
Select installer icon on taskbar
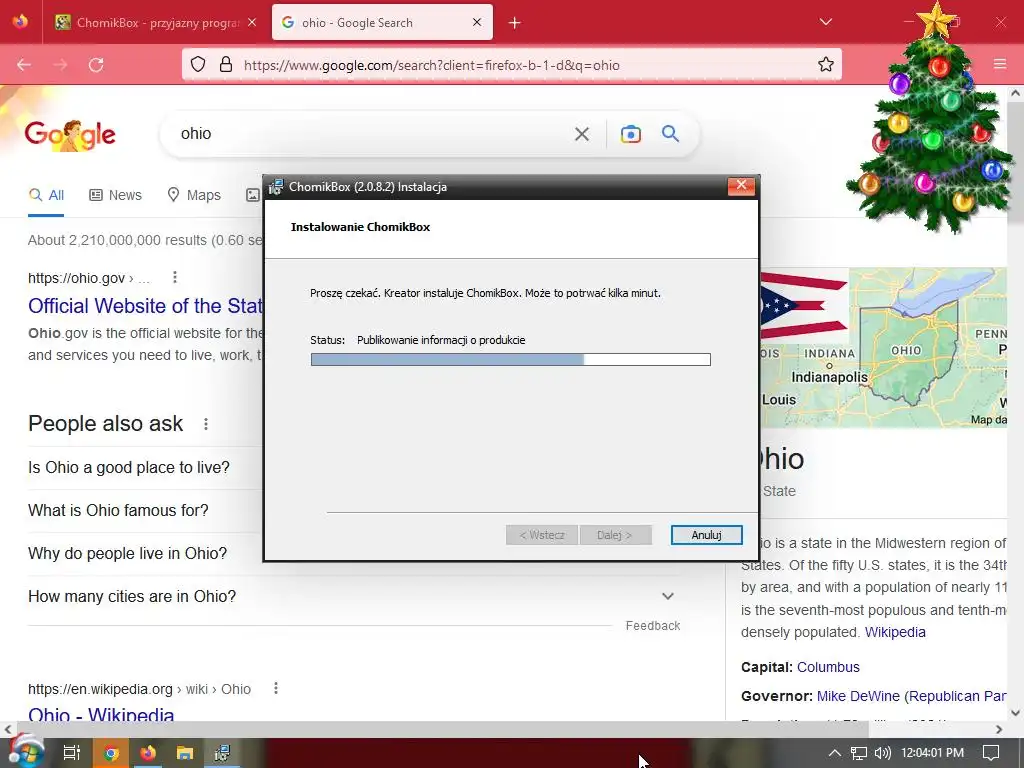point(222,753)
